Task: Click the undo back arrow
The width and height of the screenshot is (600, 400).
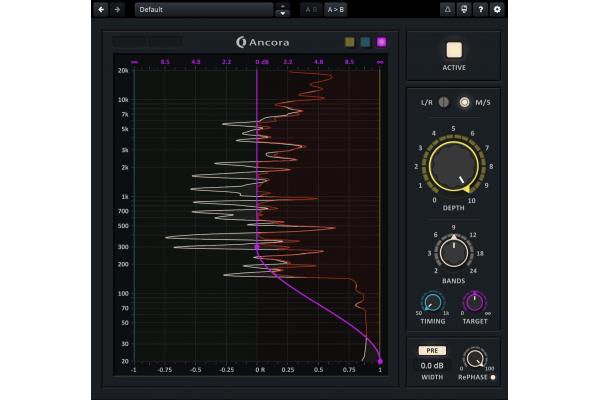Action: tap(101, 10)
